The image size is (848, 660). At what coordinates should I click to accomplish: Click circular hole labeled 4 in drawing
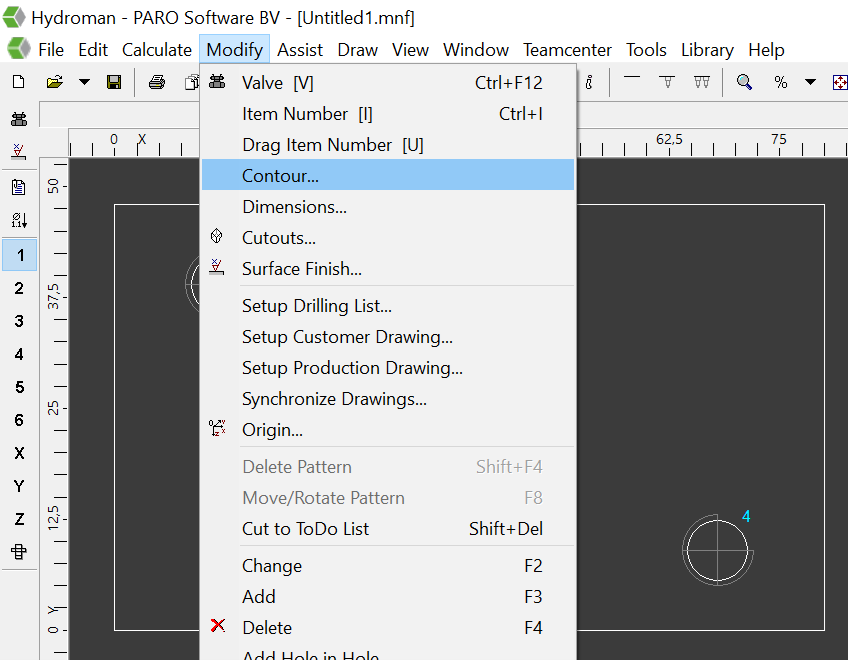[x=718, y=551]
